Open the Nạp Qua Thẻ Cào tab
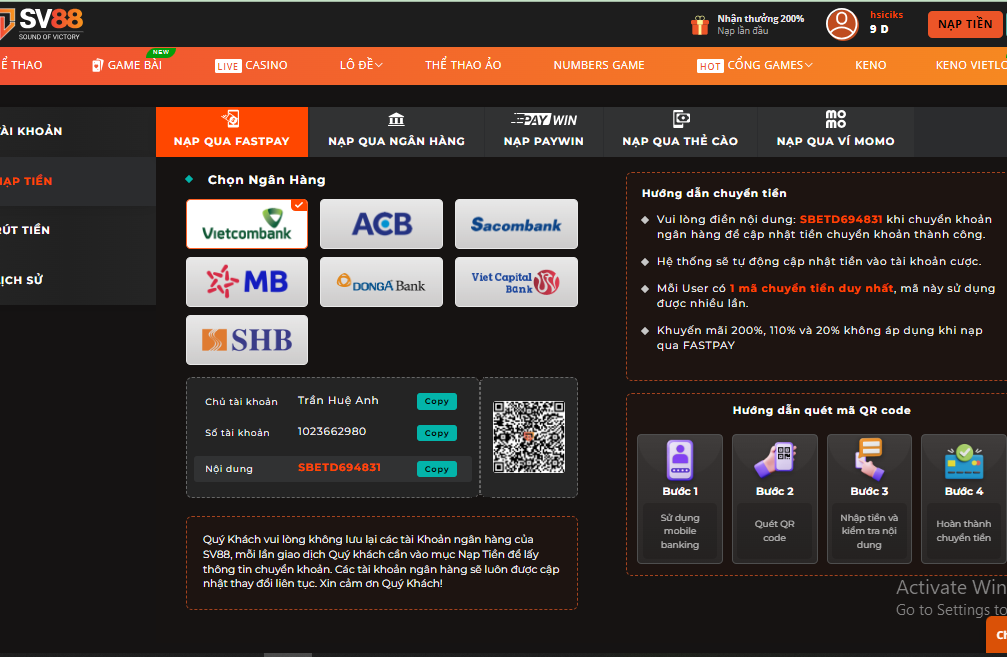 coord(680,132)
